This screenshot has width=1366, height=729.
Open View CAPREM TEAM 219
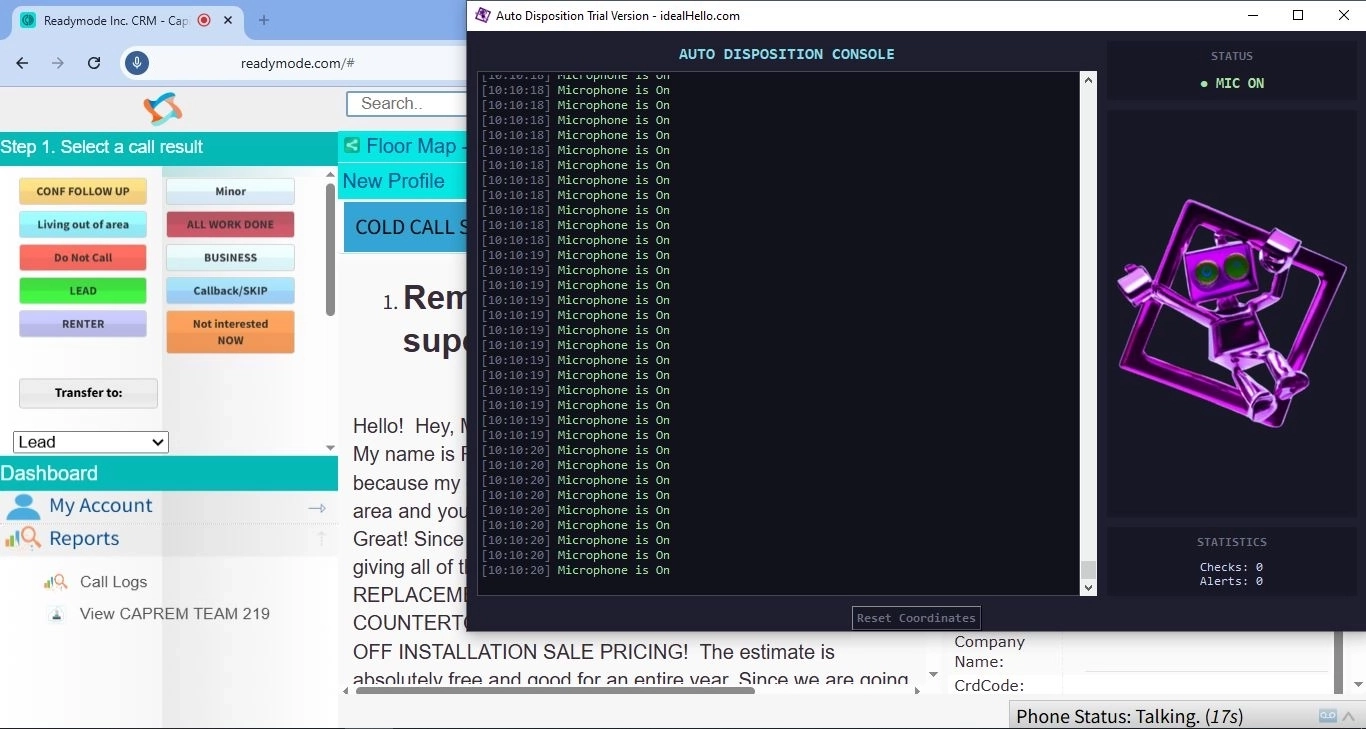click(x=174, y=614)
